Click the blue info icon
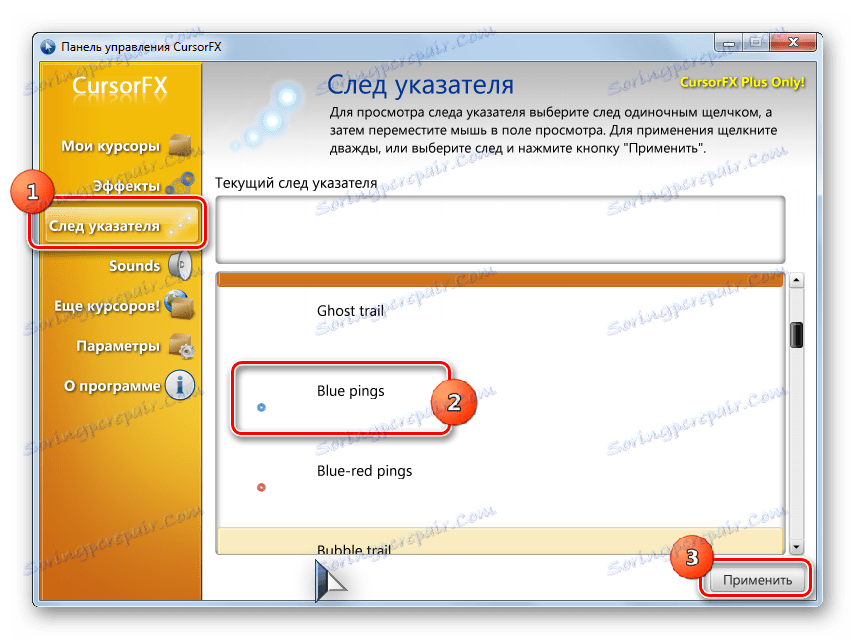Viewport: 856px width, 640px height. (180, 385)
